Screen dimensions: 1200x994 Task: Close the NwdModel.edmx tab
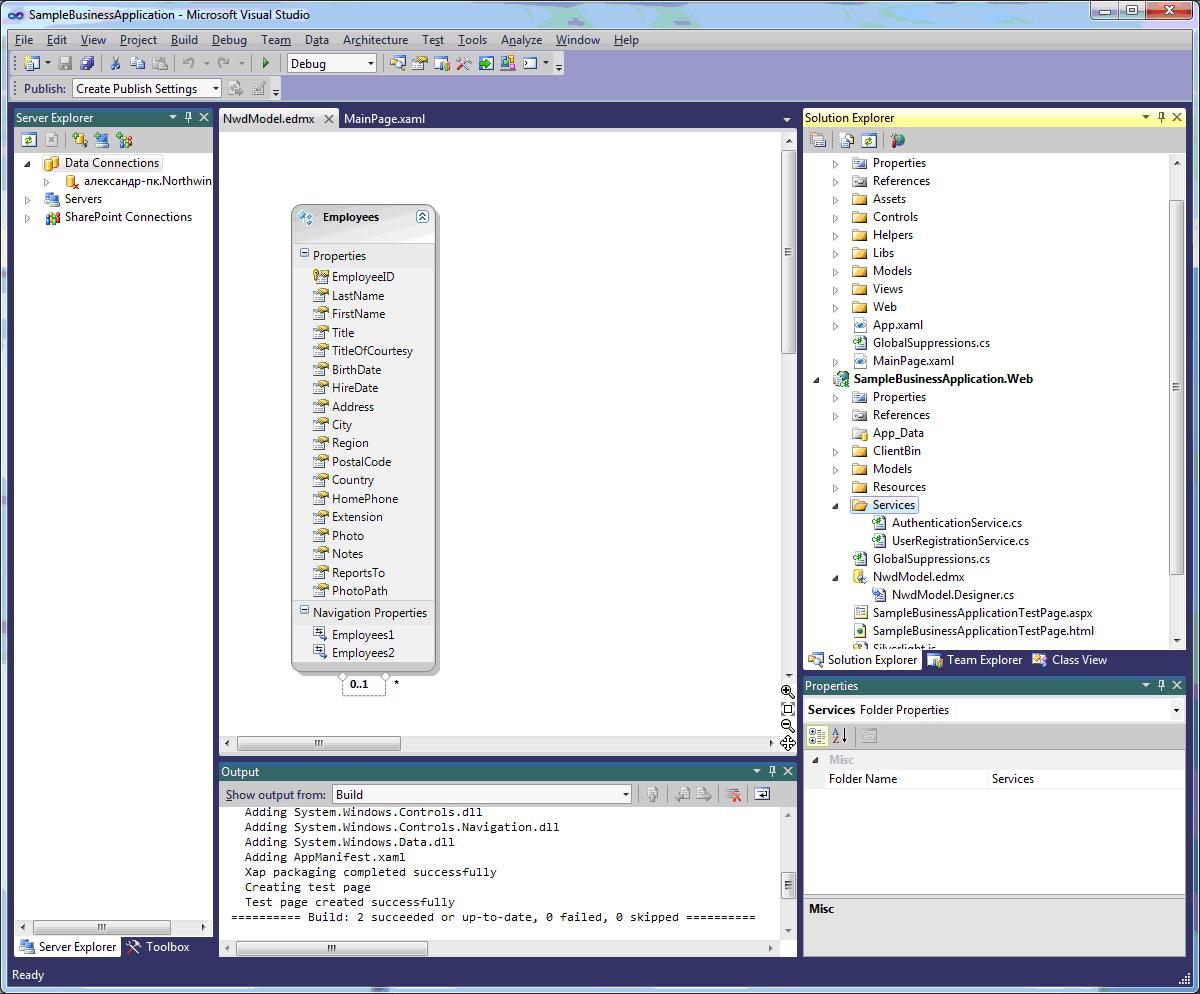point(329,118)
